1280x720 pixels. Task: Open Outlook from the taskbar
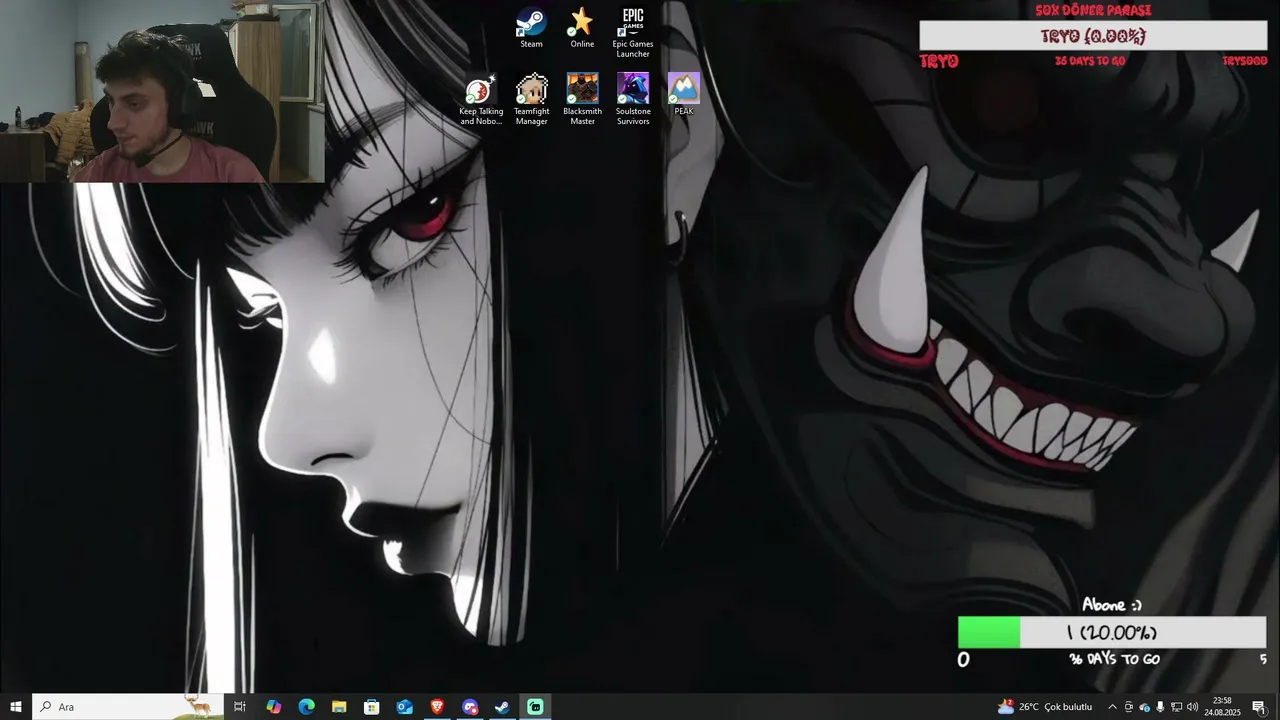(x=405, y=707)
